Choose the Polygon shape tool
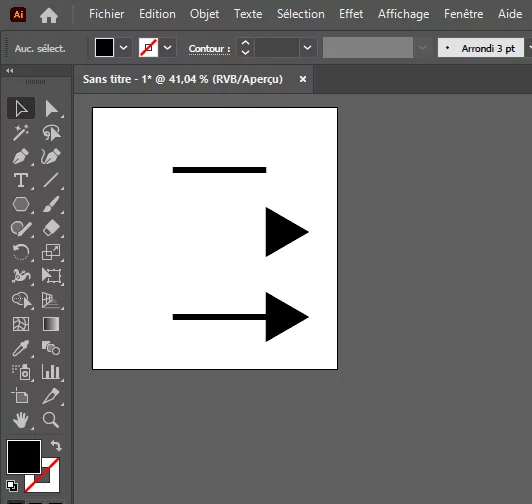This screenshot has height=504, width=532. point(21,204)
